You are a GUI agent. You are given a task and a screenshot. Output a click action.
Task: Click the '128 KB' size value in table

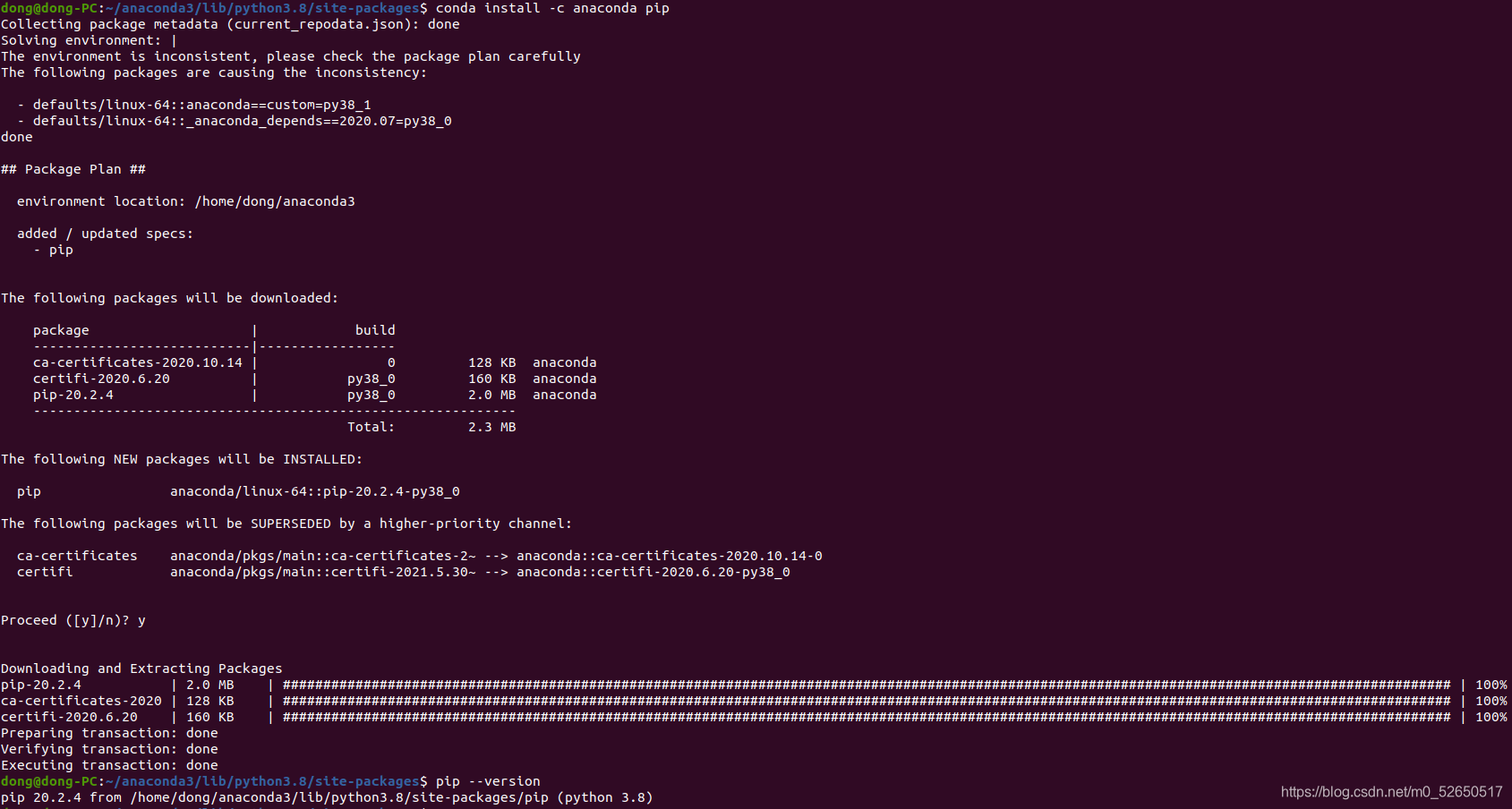click(x=492, y=362)
